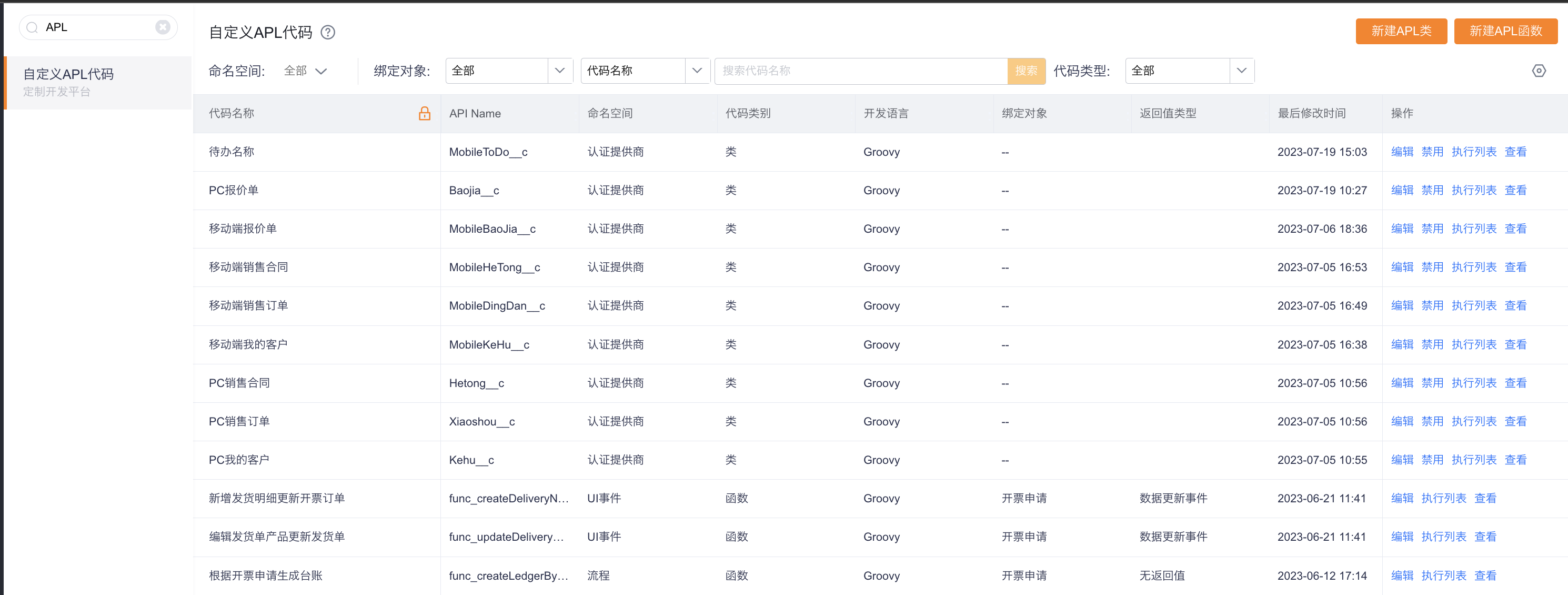The width and height of the screenshot is (1568, 595).
Task: Click 新建APL函数 button
Action: tap(1505, 31)
